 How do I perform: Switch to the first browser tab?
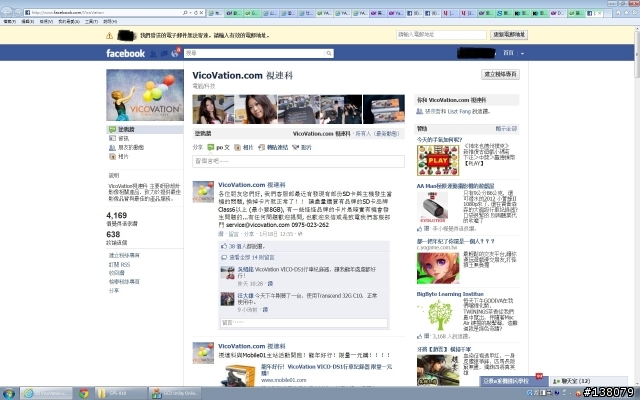[x=216, y=13]
